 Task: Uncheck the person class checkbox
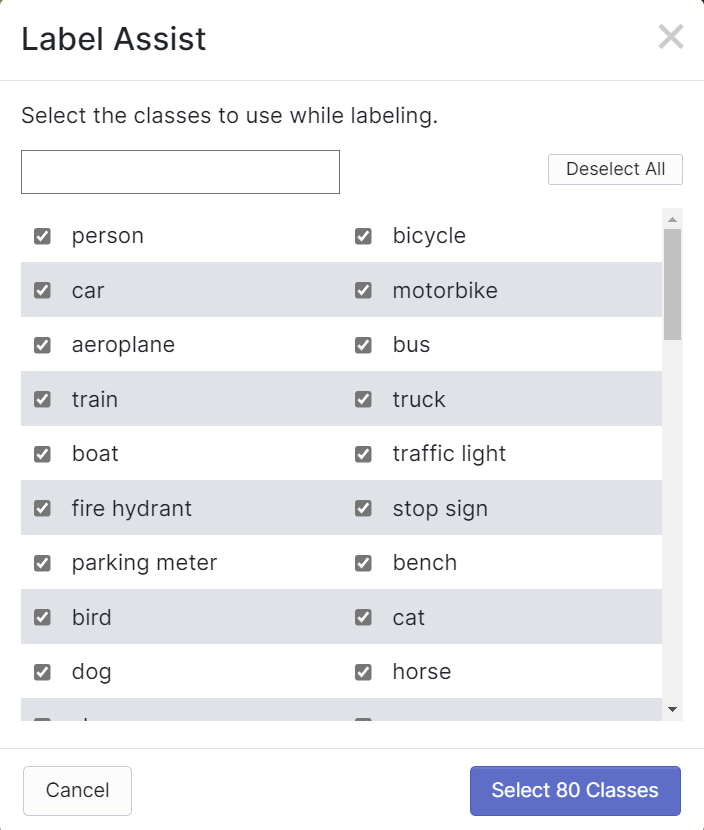[x=42, y=236]
